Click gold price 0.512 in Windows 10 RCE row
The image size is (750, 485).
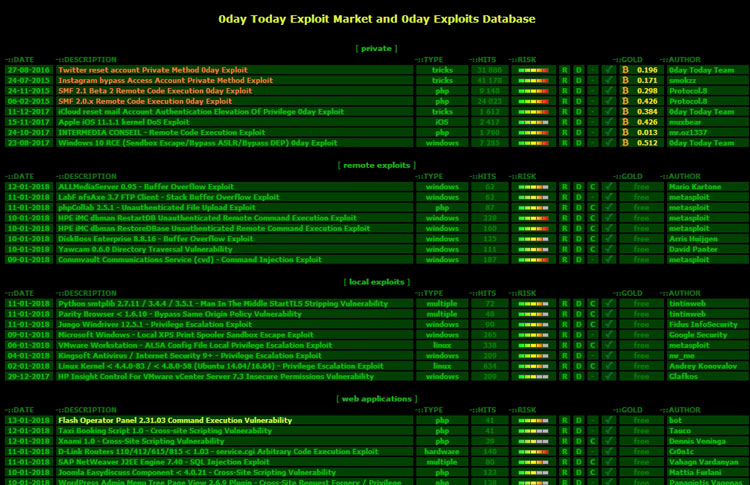click(647, 143)
